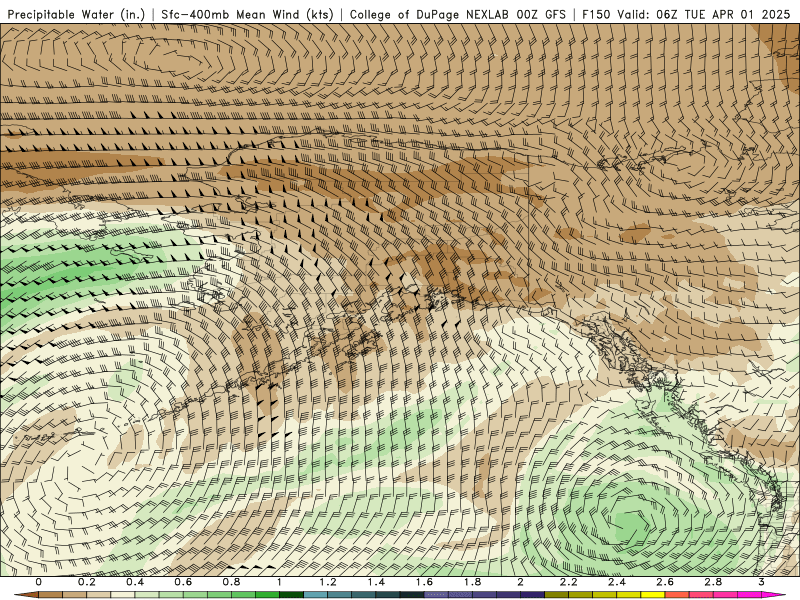Click 'F150 Valid: 06Z TUE APR 01 2025' text
Screen dimensions: 800x600
coord(686,14)
